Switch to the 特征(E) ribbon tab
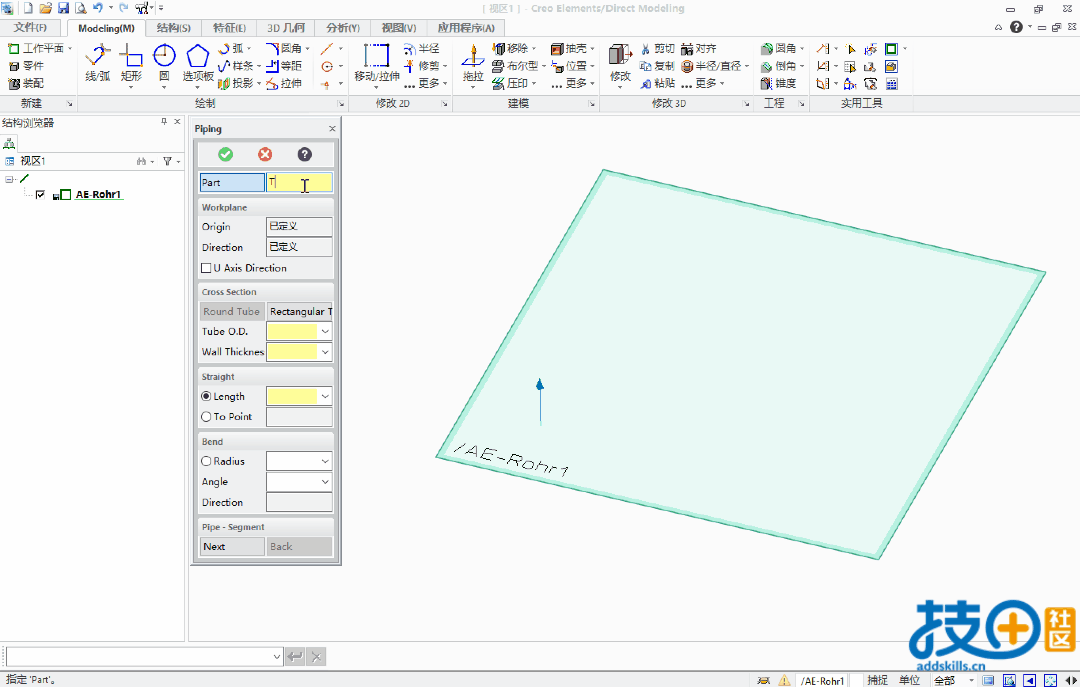 click(229, 28)
